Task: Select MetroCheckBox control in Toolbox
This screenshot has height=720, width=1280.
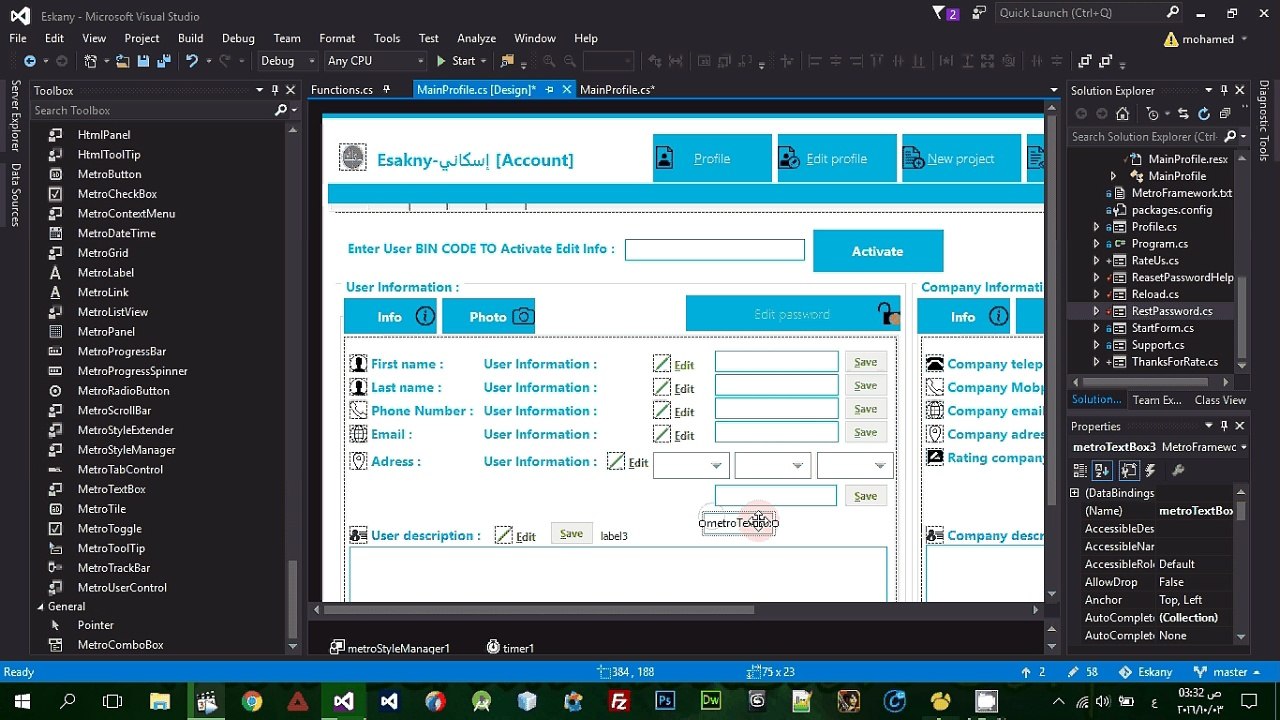Action: tap(117, 194)
